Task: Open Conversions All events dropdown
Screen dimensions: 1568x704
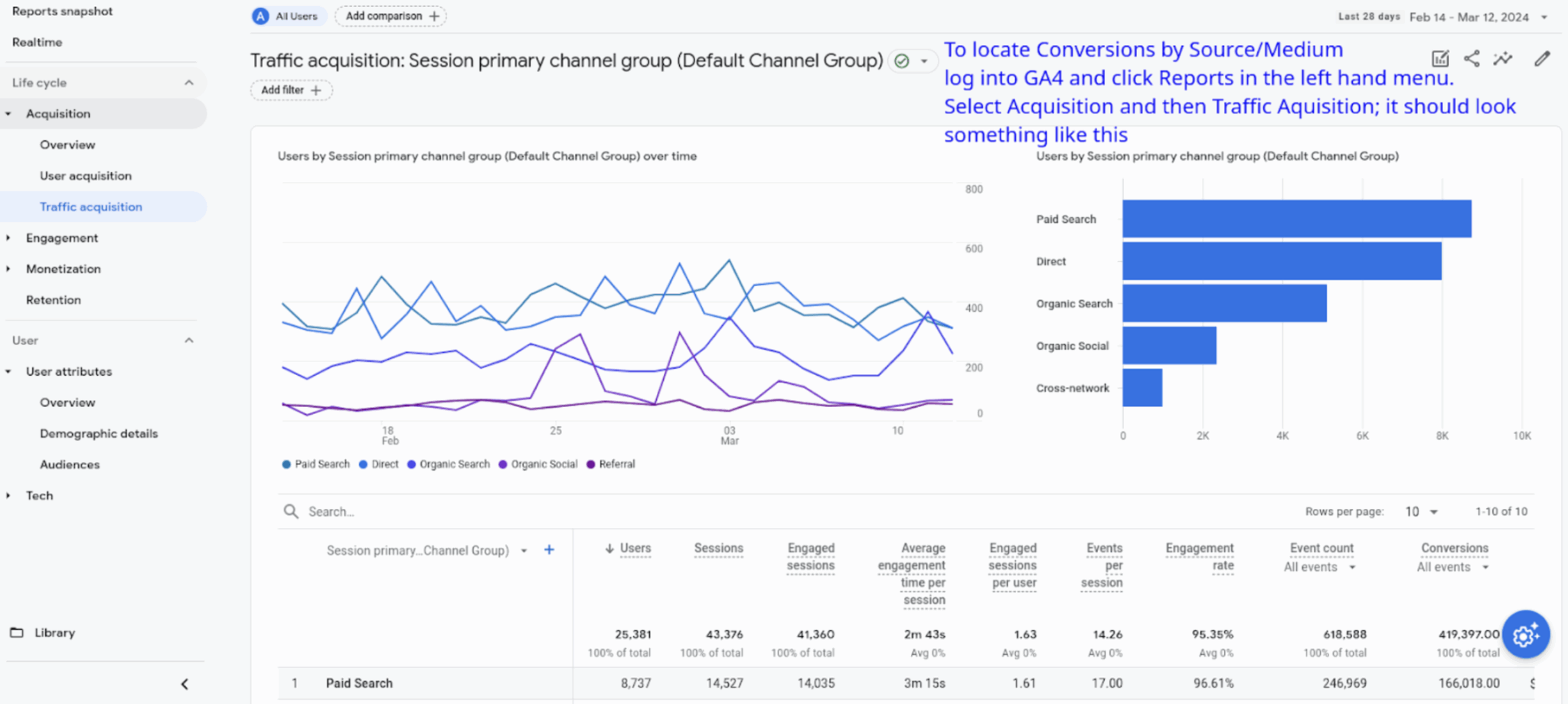Action: 1452,568
